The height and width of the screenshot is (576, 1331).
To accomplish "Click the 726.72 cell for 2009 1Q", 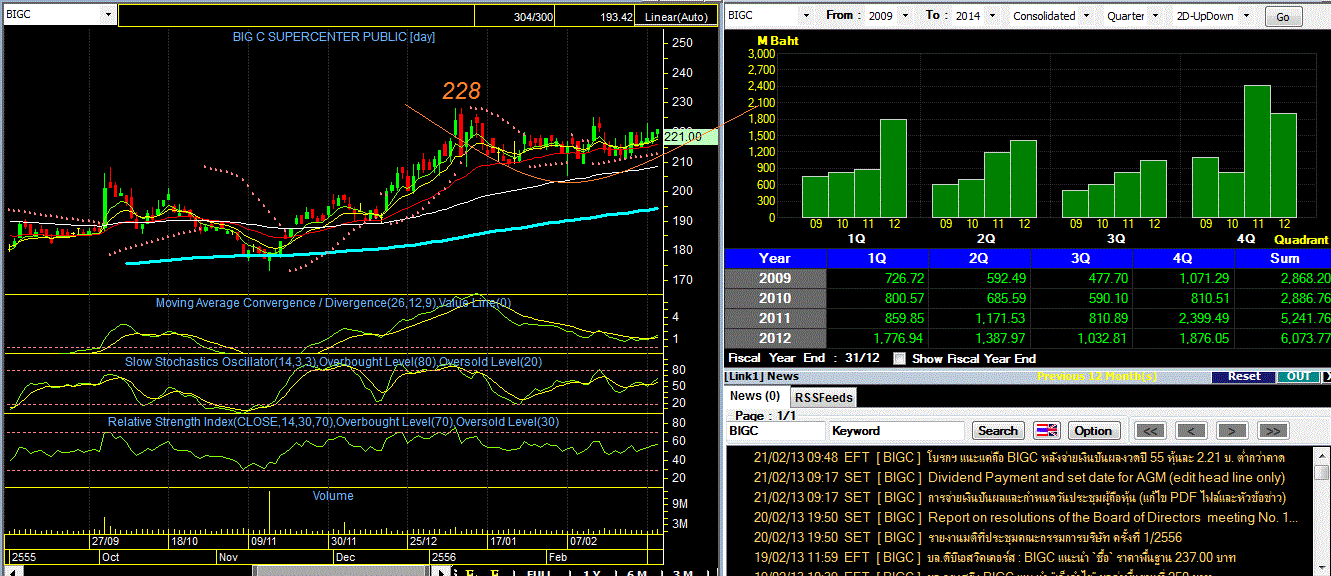I will tap(877, 278).
